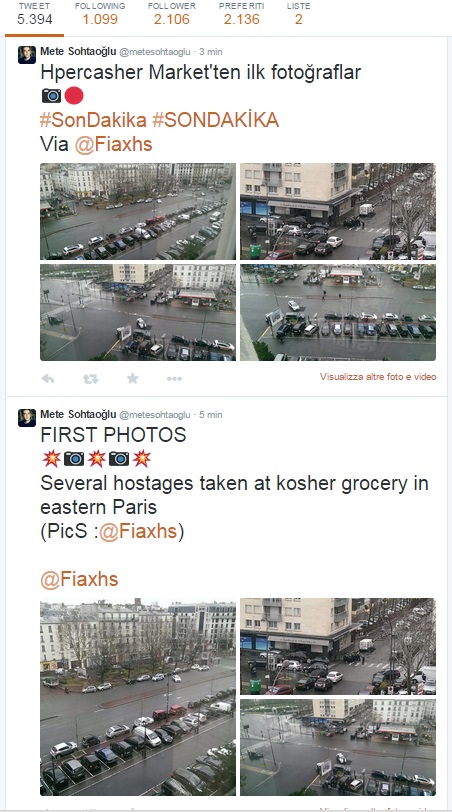This screenshot has height=812, width=452.
Task: Click the #SonDakika hashtag
Action: pos(93,120)
